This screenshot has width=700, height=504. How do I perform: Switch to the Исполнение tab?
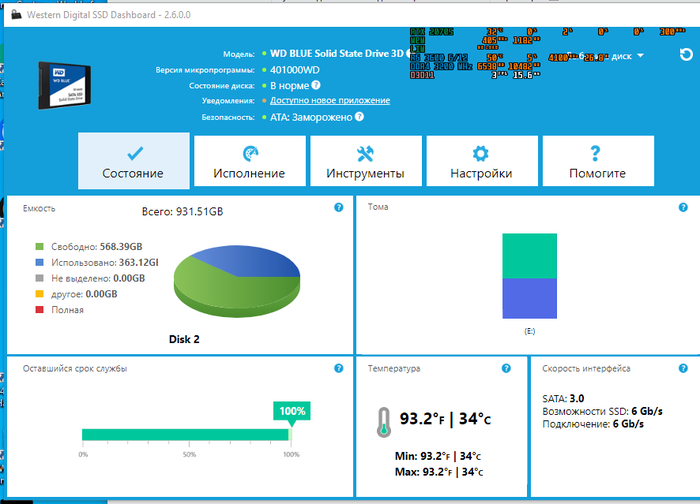point(249,161)
